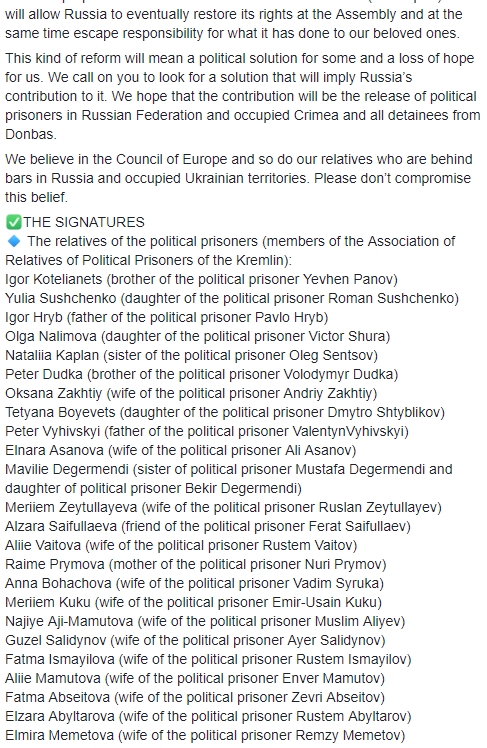Click the Peter Dudka signature line
The height and width of the screenshot is (748, 487).
coord(201,374)
